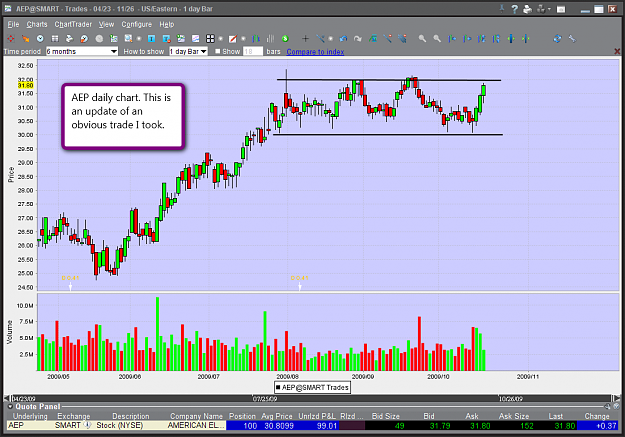Click the green dollar circle icon
Viewport: 625px width, 437px height.
click(x=285, y=39)
